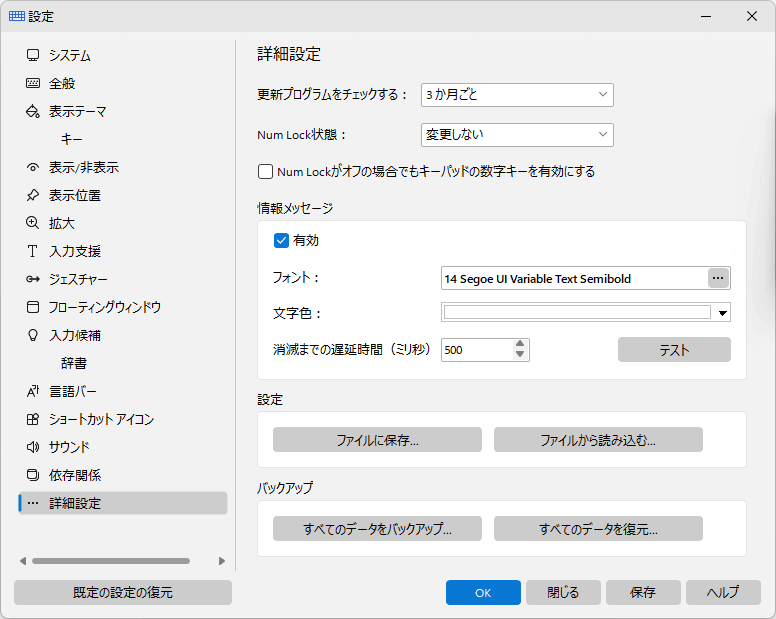Uncheck the 有効 information message checkbox
Image resolution: width=776 pixels, height=619 pixels.
coord(281,240)
